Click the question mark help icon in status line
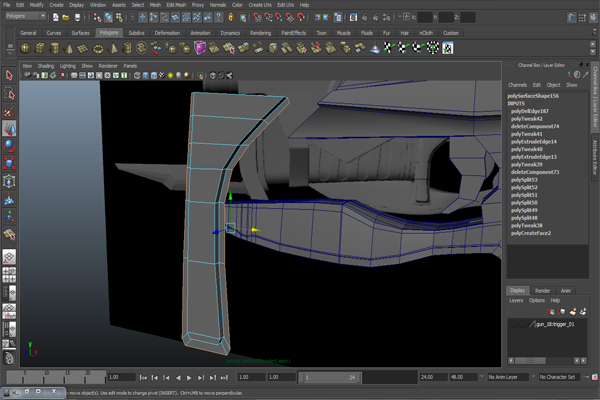Image resolution: width=600 pixels, height=400 pixels. [x=218, y=17]
